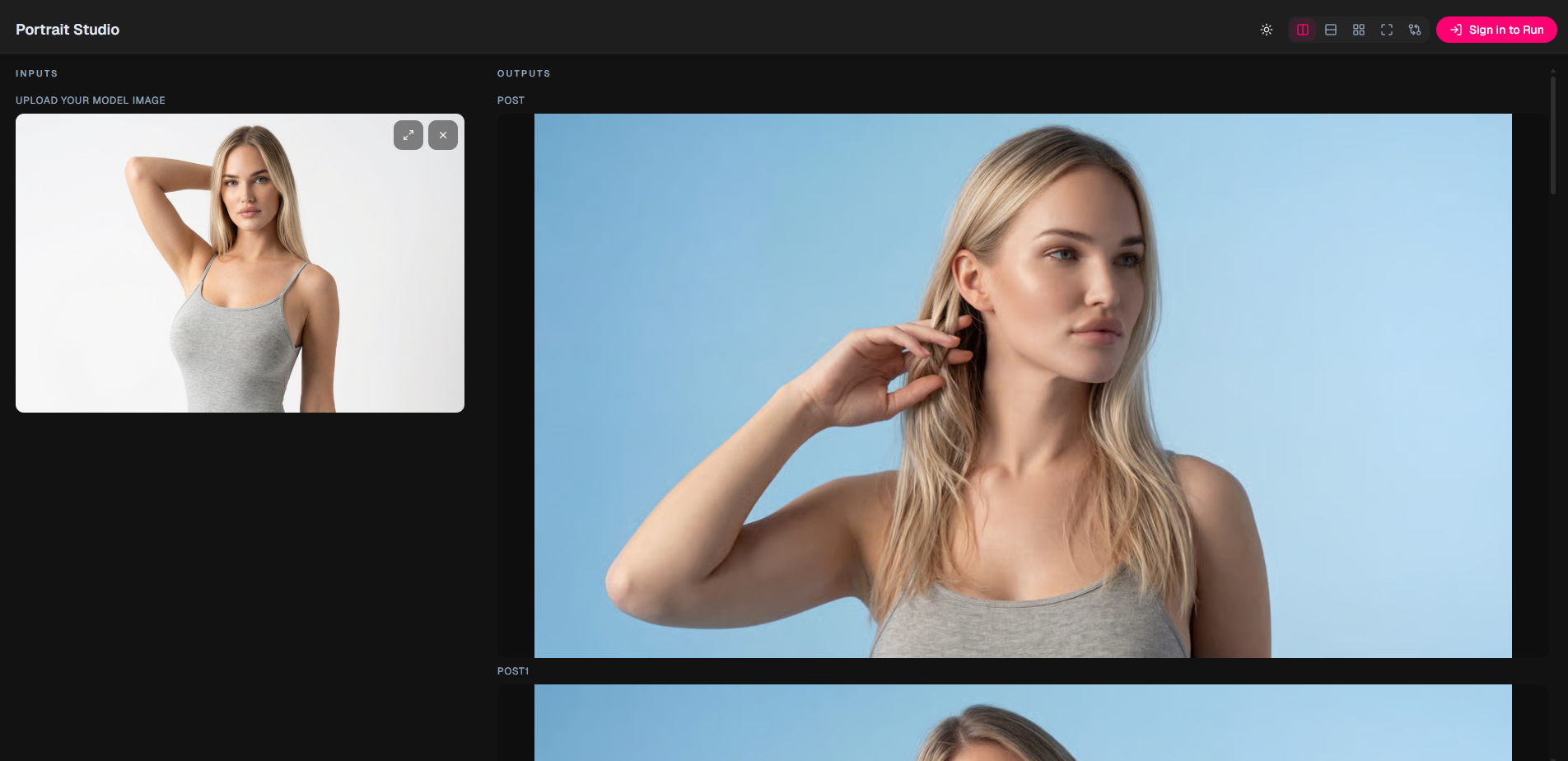Open the POST output portrait image
This screenshot has width=1568, height=761.
tap(1022, 385)
